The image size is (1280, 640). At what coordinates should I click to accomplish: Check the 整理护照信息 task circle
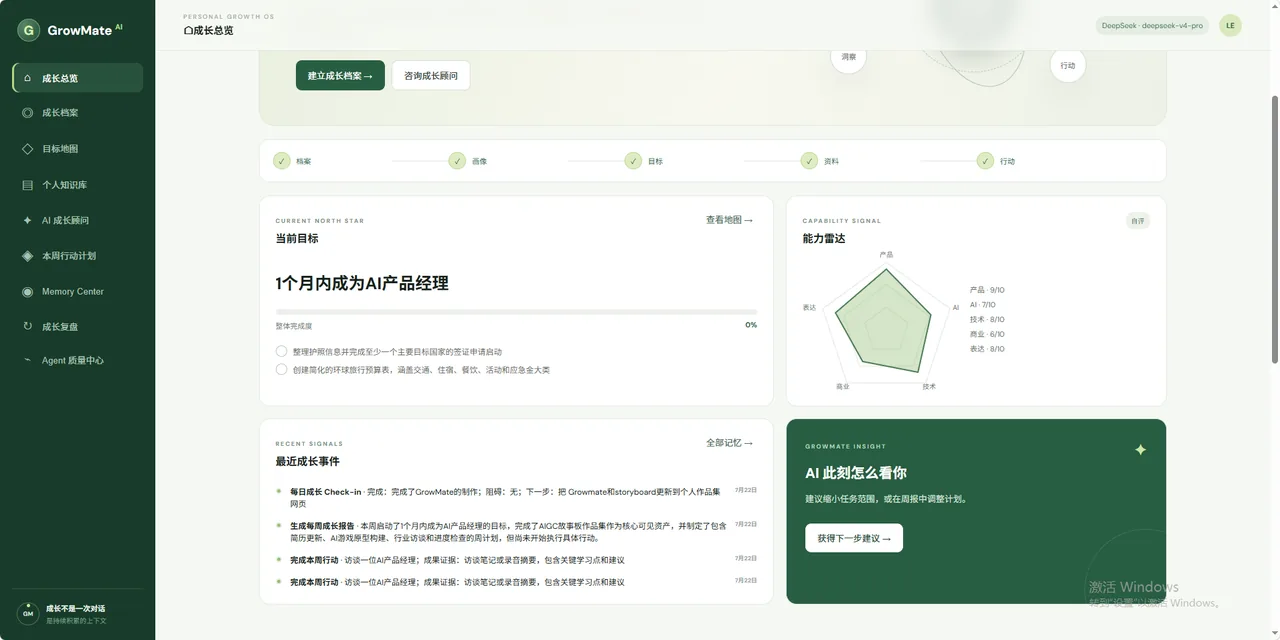(x=281, y=352)
